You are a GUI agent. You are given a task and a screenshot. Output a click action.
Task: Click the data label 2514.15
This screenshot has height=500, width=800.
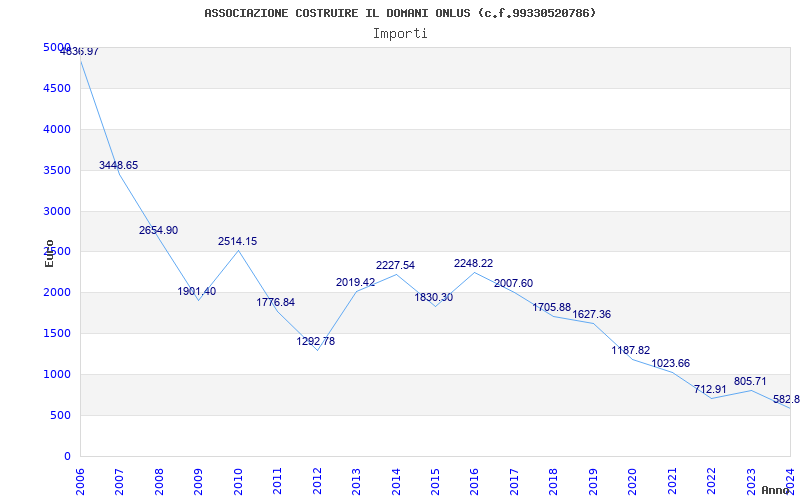click(x=238, y=241)
